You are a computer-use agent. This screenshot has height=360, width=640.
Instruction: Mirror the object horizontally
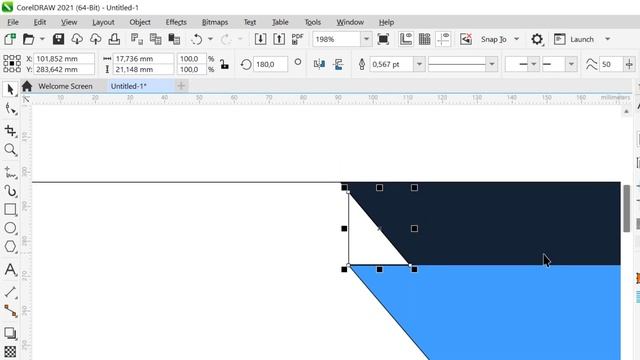point(319,64)
